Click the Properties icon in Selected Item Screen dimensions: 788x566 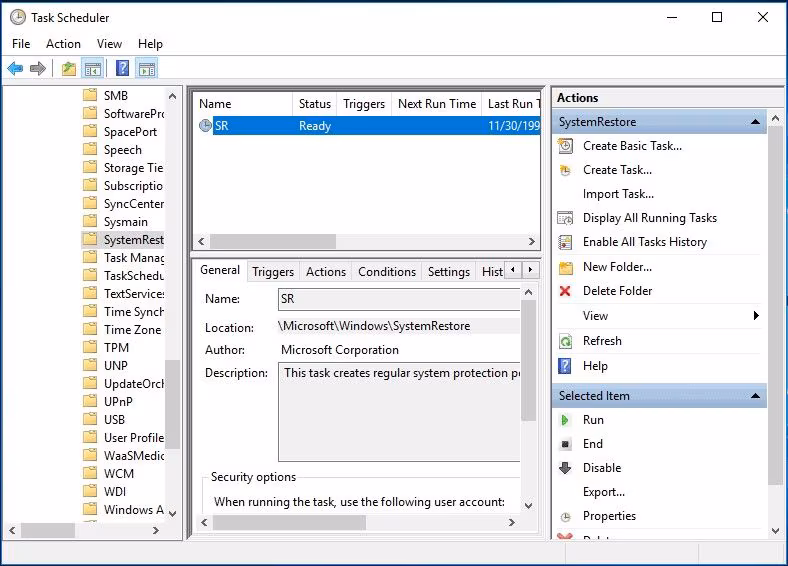point(566,517)
